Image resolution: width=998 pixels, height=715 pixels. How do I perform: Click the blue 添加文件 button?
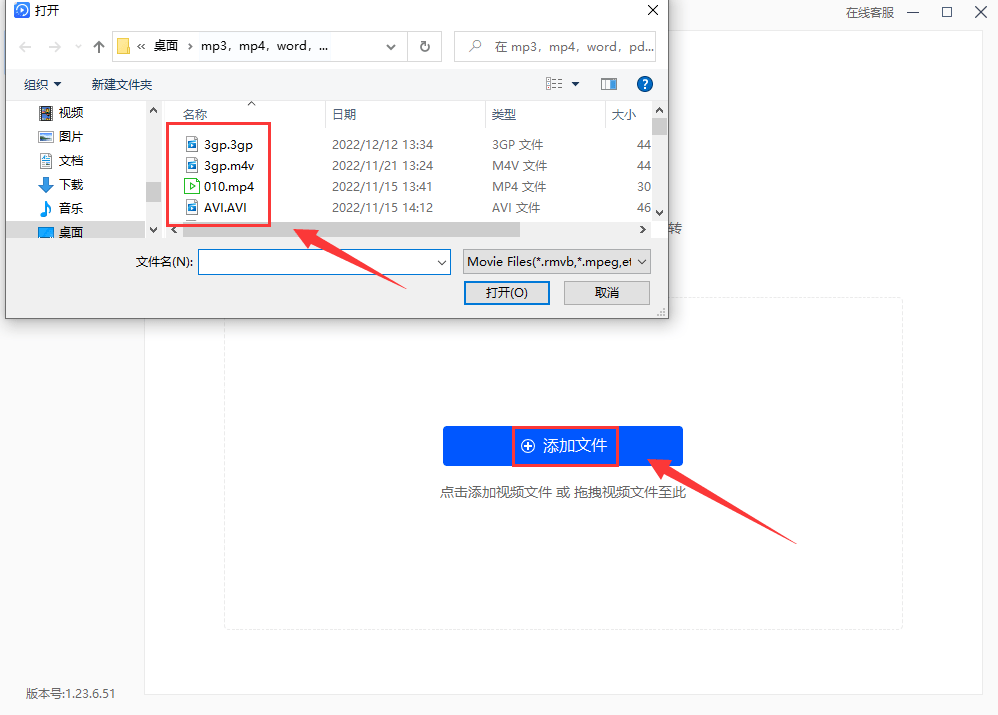pyautogui.click(x=563, y=446)
